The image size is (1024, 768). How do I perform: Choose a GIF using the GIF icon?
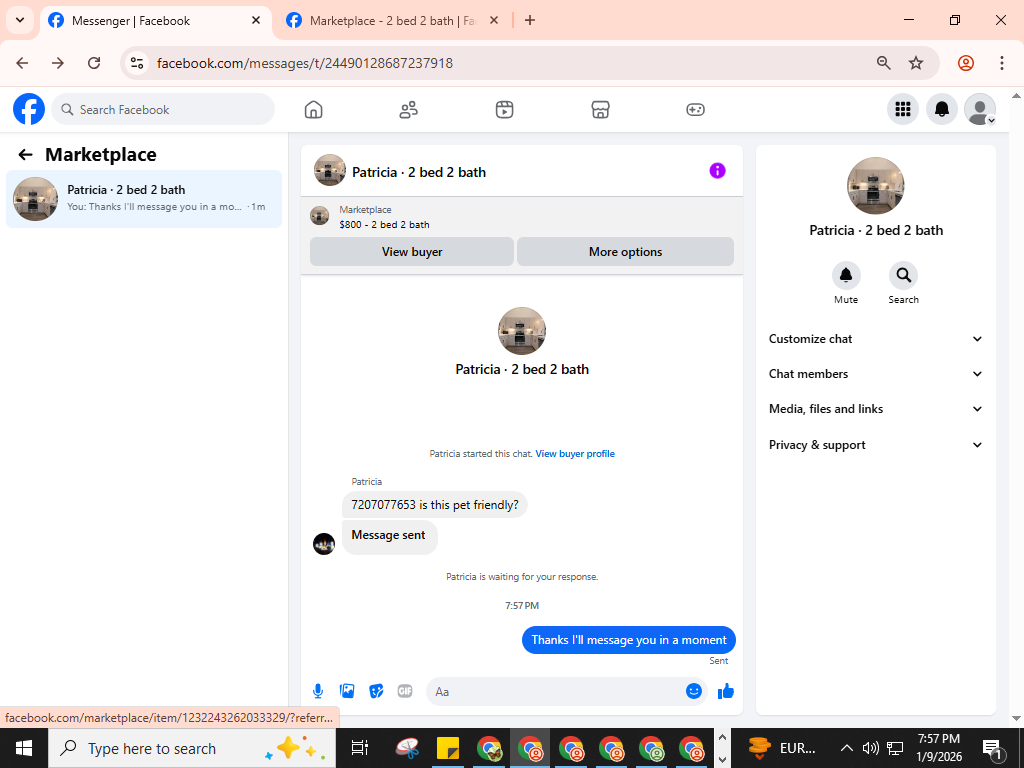coord(405,691)
